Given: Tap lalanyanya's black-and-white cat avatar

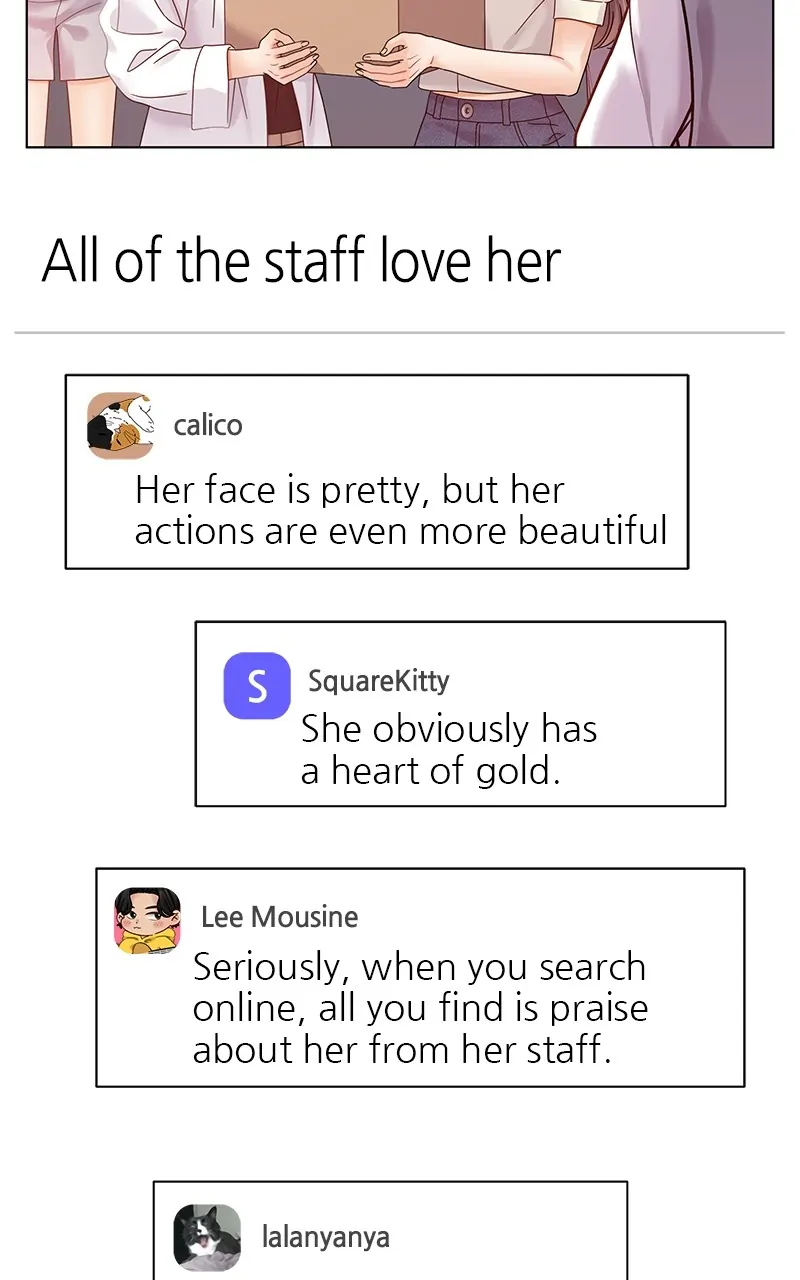Looking at the screenshot, I should (x=207, y=1237).
